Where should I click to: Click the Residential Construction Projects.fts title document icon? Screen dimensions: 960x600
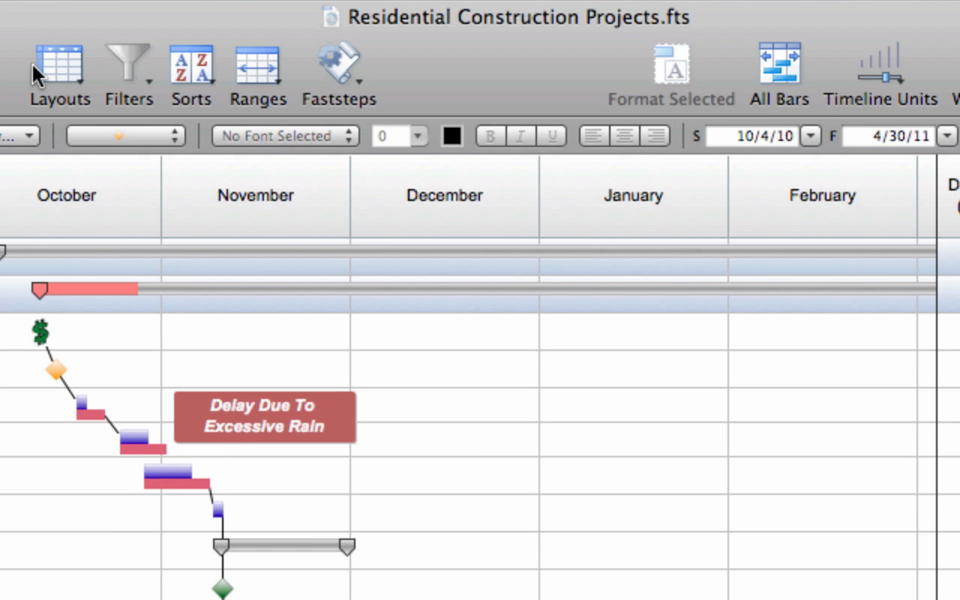coord(331,17)
